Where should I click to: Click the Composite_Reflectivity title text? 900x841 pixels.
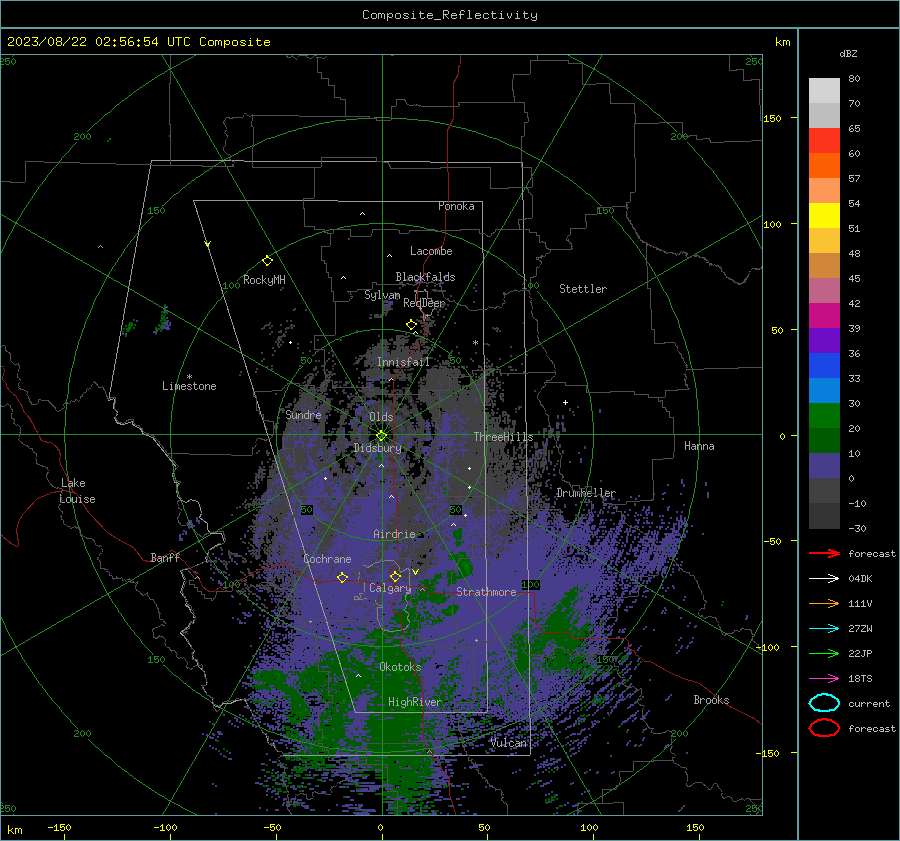pyautogui.click(x=450, y=15)
